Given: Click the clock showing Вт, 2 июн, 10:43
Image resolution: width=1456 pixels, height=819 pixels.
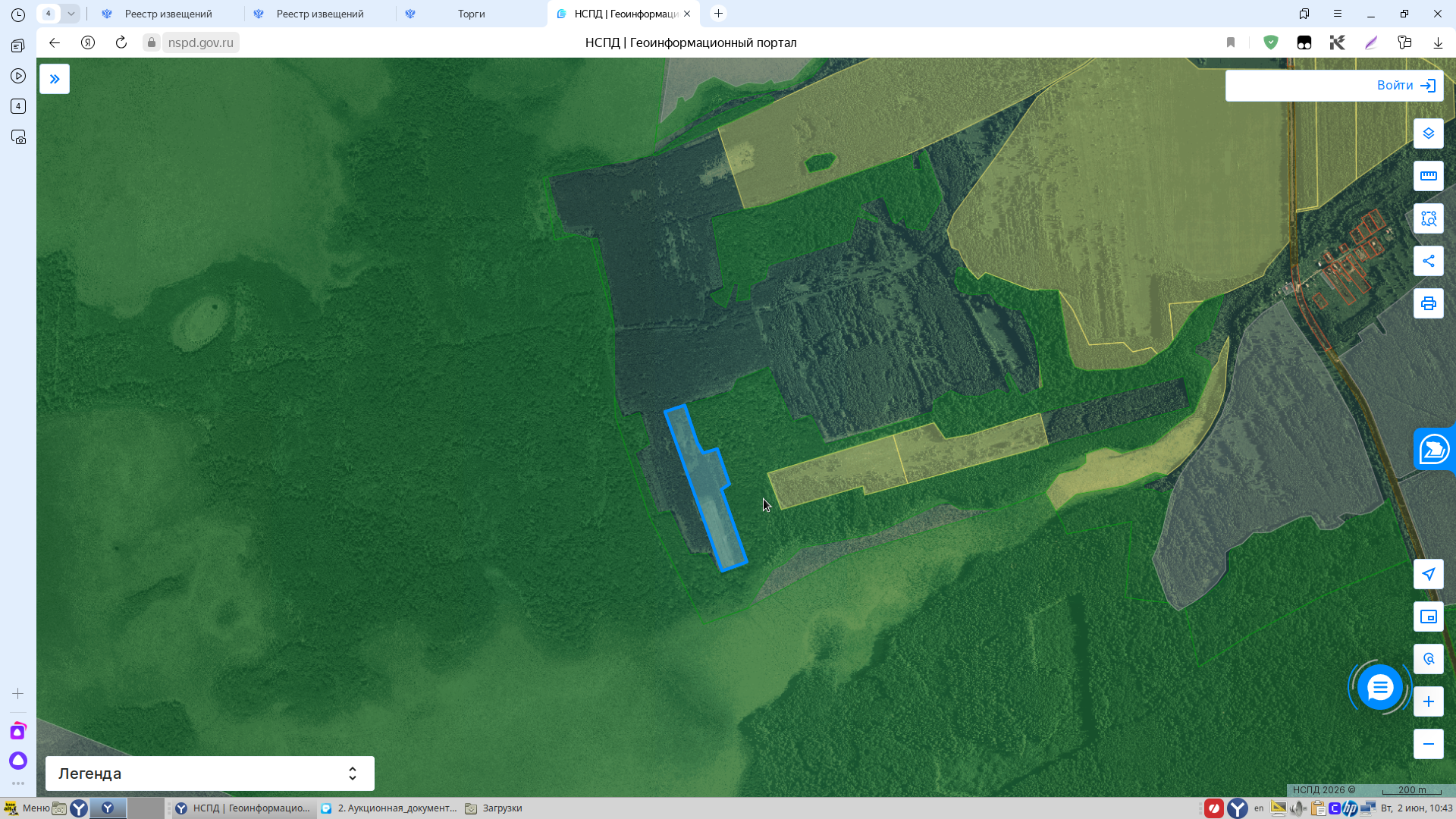Looking at the screenshot, I should click(x=1416, y=808).
